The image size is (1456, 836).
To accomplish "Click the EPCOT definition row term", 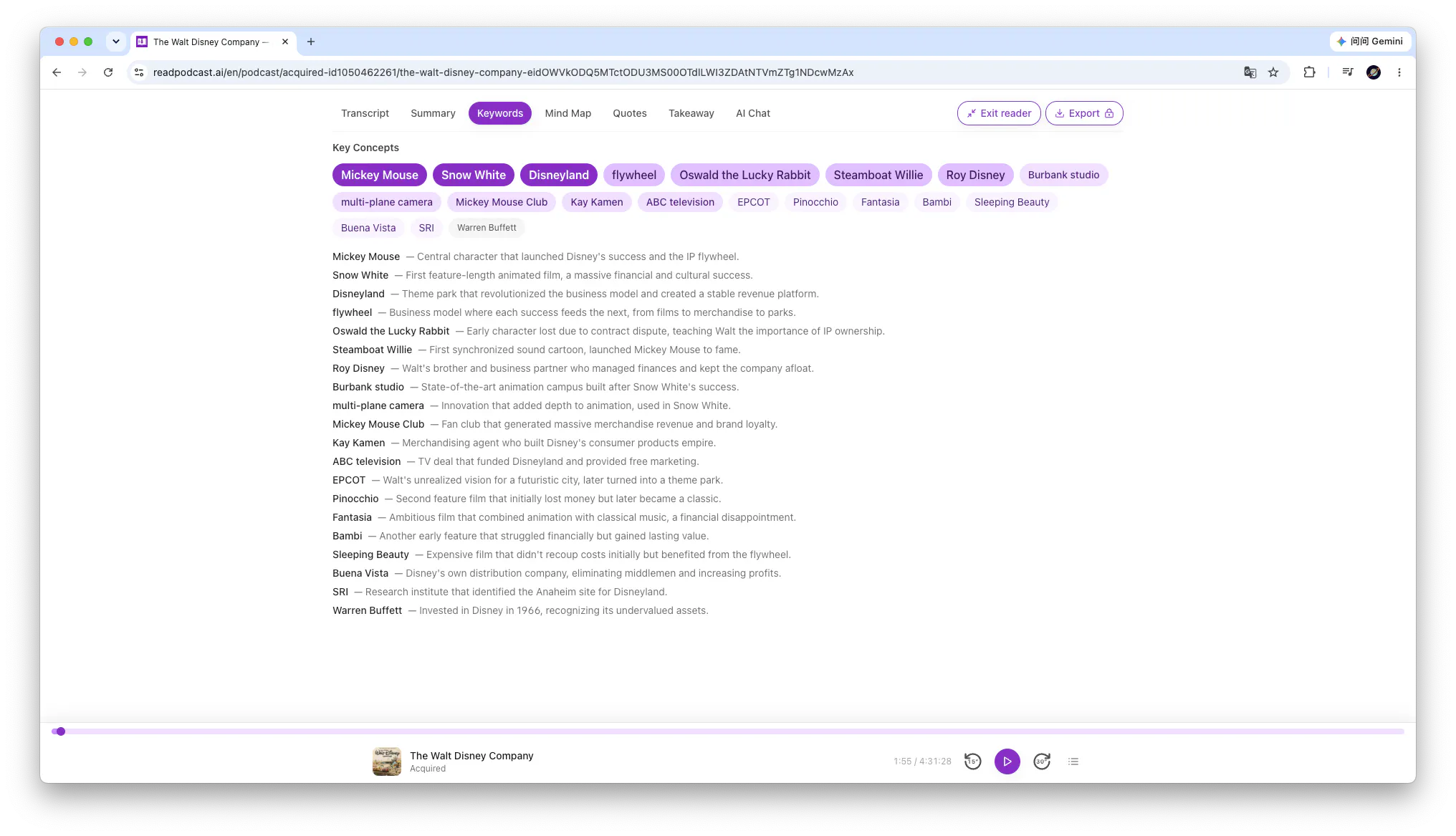I will point(349,480).
